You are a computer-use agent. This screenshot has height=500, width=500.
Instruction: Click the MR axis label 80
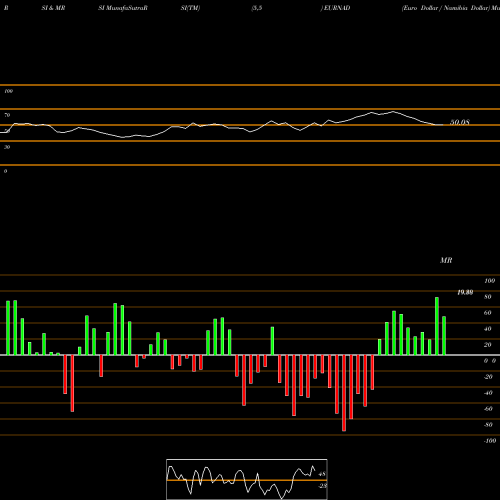pos(488,297)
